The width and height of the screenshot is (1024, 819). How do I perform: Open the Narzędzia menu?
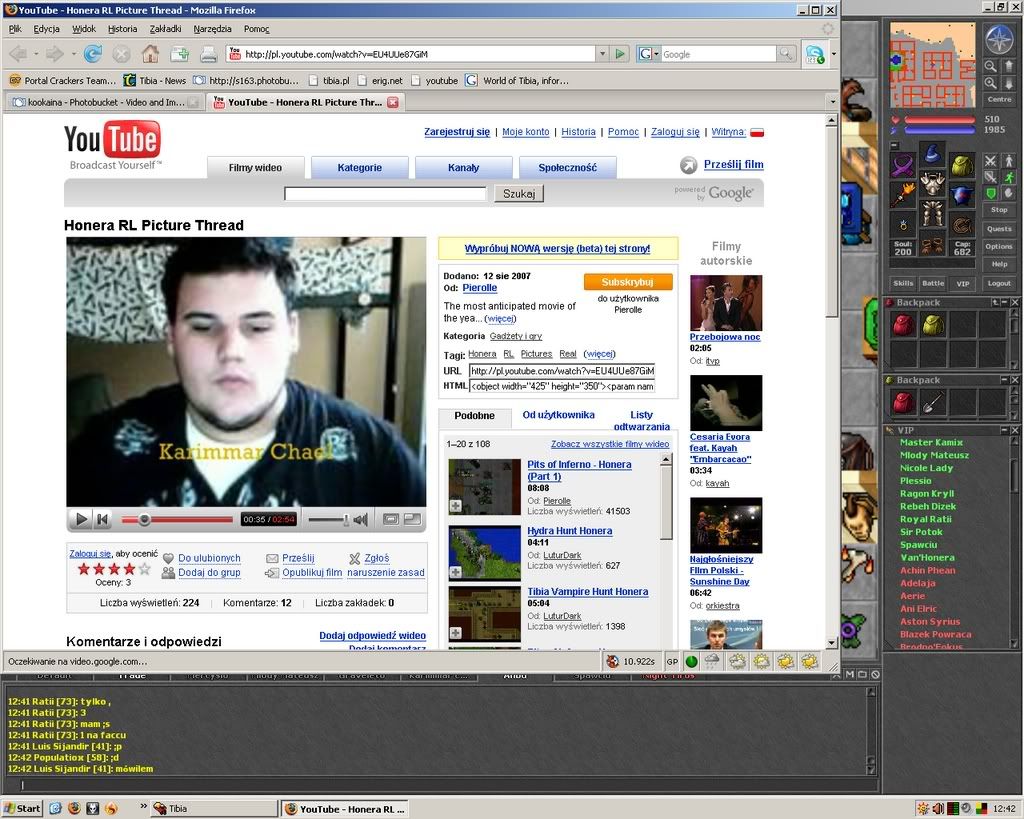[212, 29]
